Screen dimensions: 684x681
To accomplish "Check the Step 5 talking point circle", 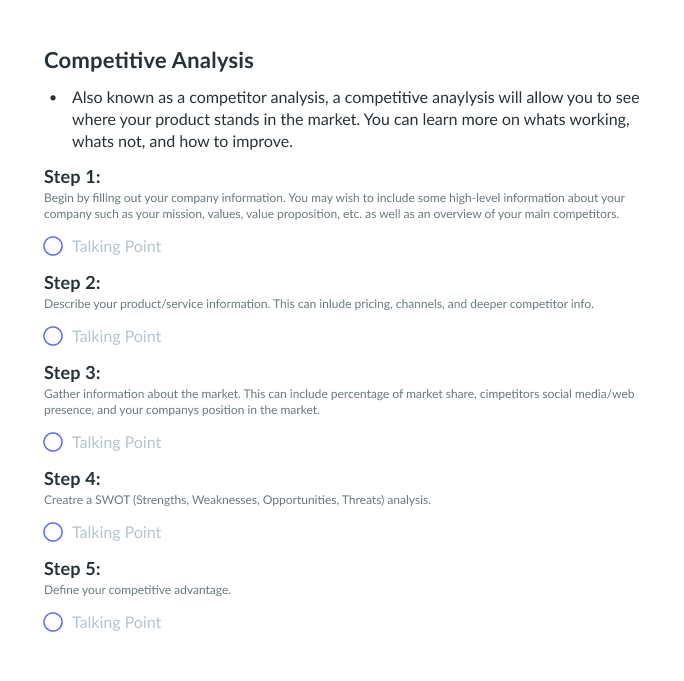I will click(53, 622).
